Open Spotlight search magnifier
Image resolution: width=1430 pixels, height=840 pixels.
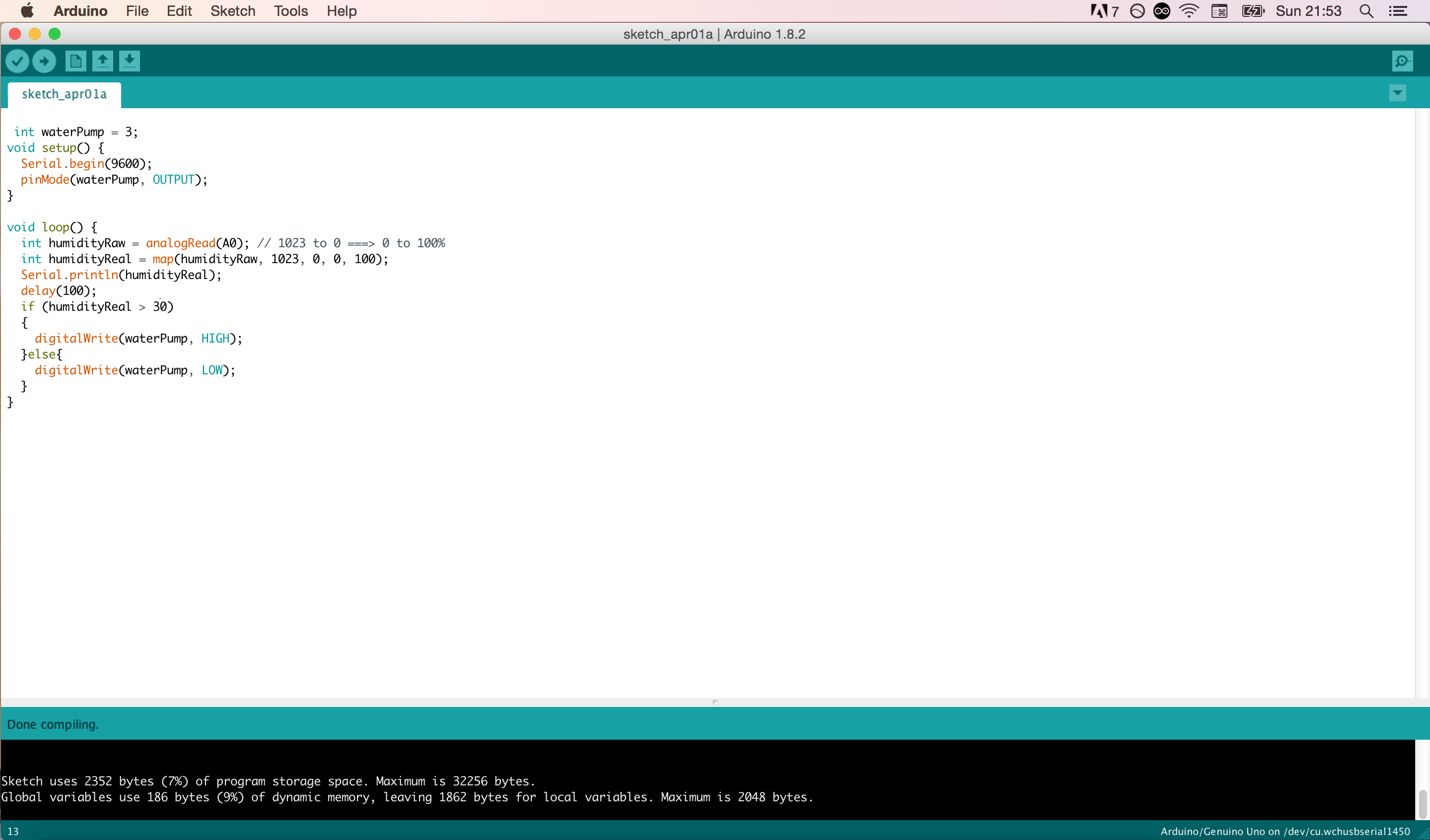pyautogui.click(x=1366, y=11)
